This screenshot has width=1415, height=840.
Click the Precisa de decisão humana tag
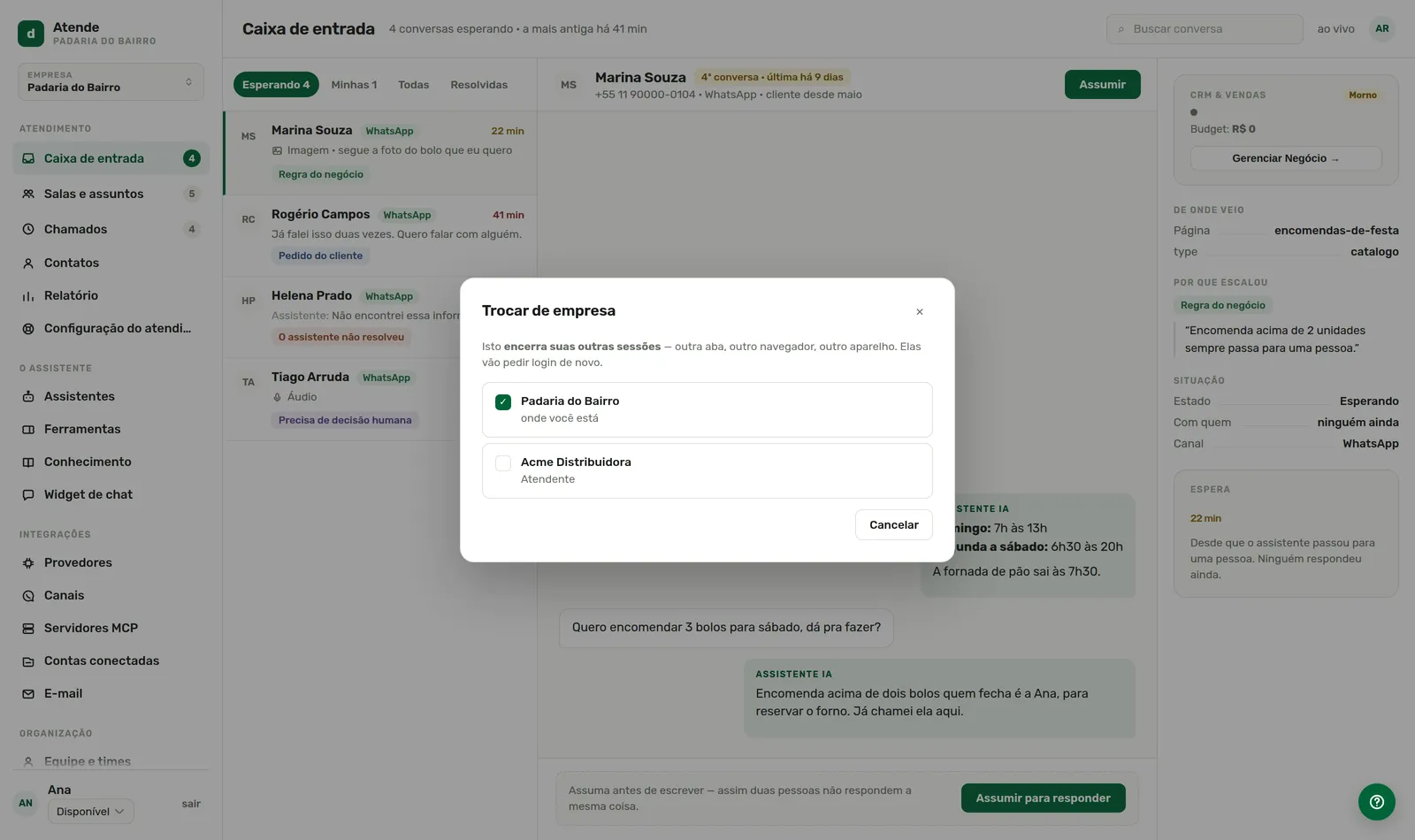[345, 420]
